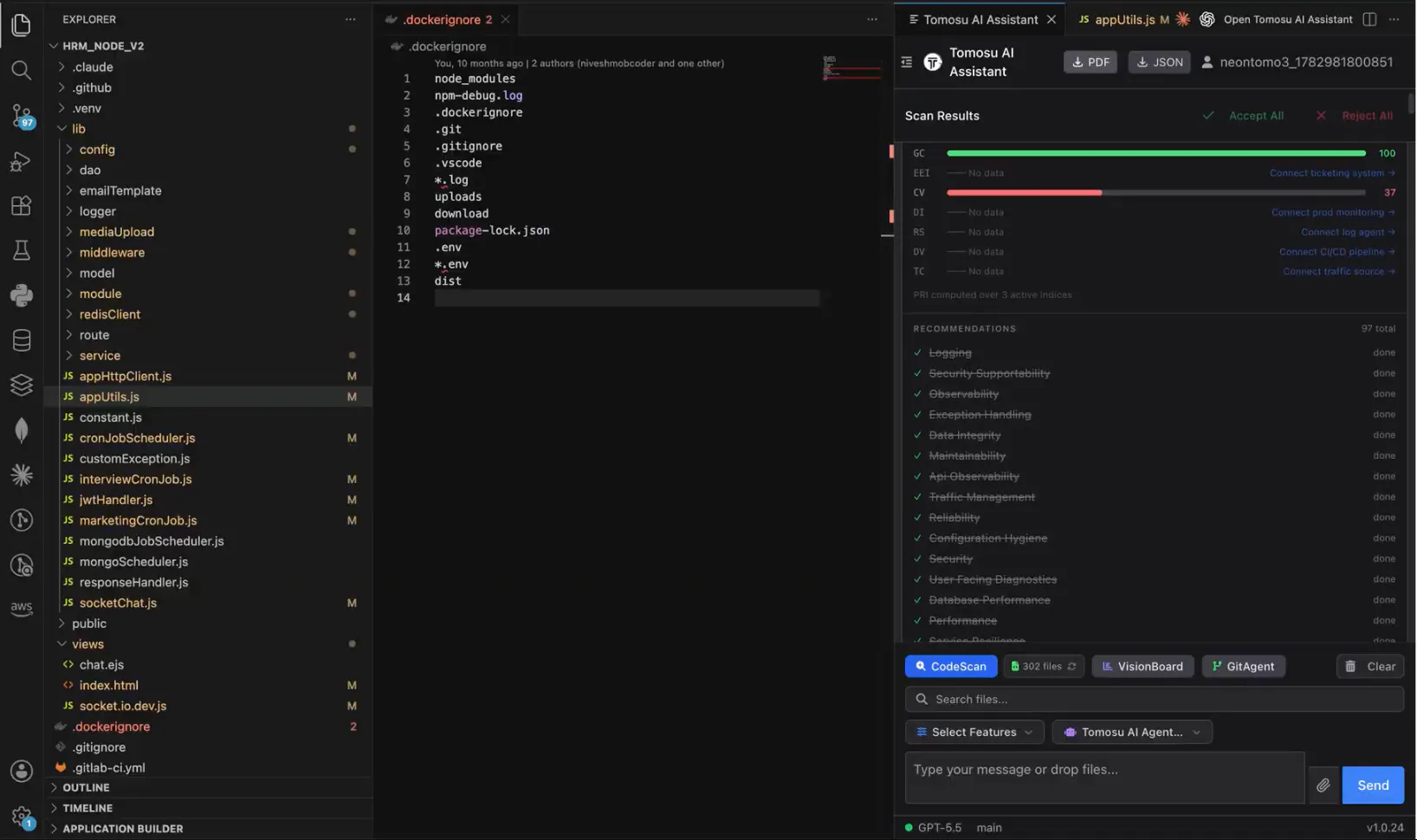This screenshot has height=840, width=1417.
Task: Download the scan report as JSON
Action: pos(1160,62)
